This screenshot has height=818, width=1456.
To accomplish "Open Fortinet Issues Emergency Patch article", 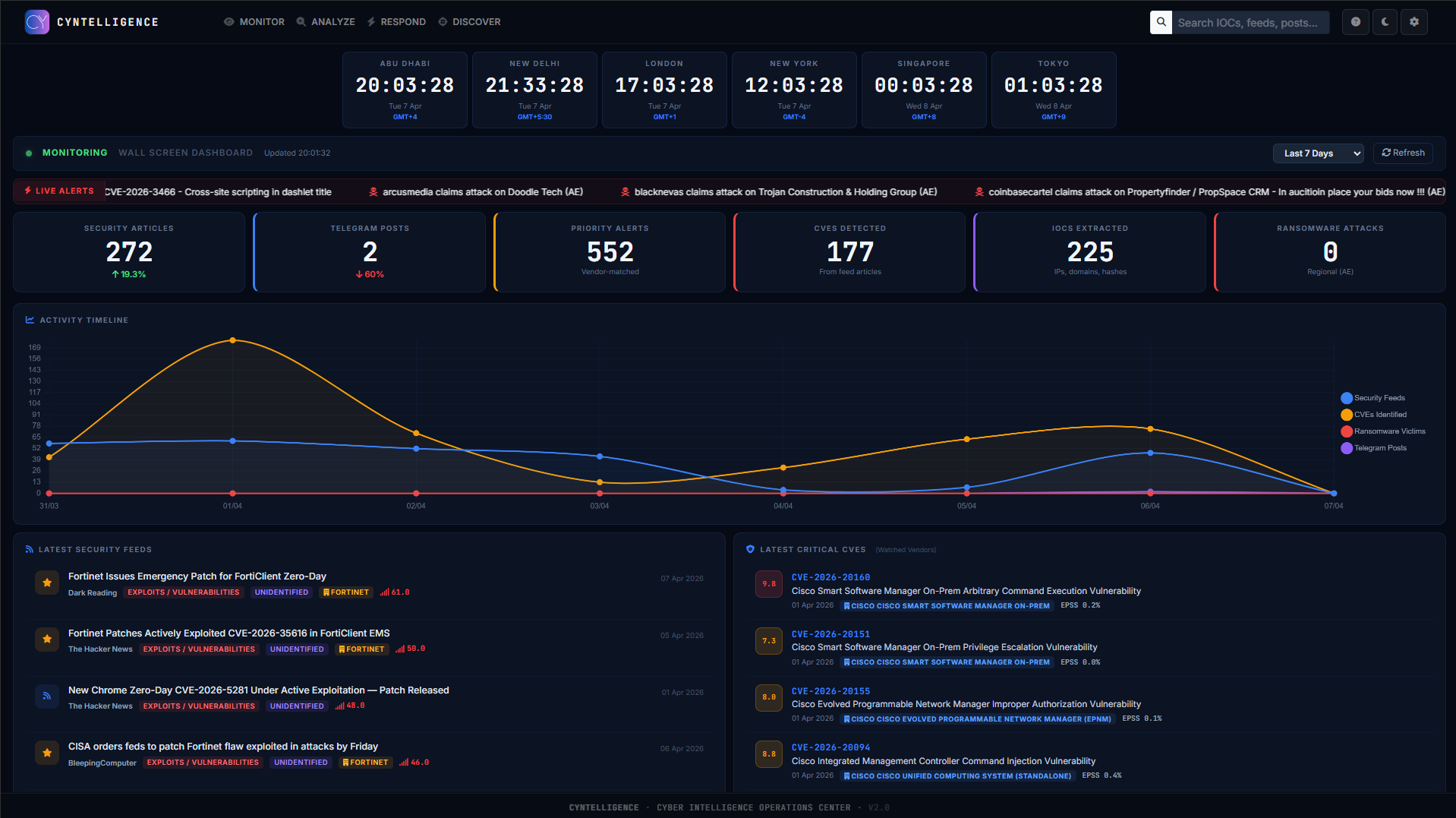I will [x=197, y=576].
